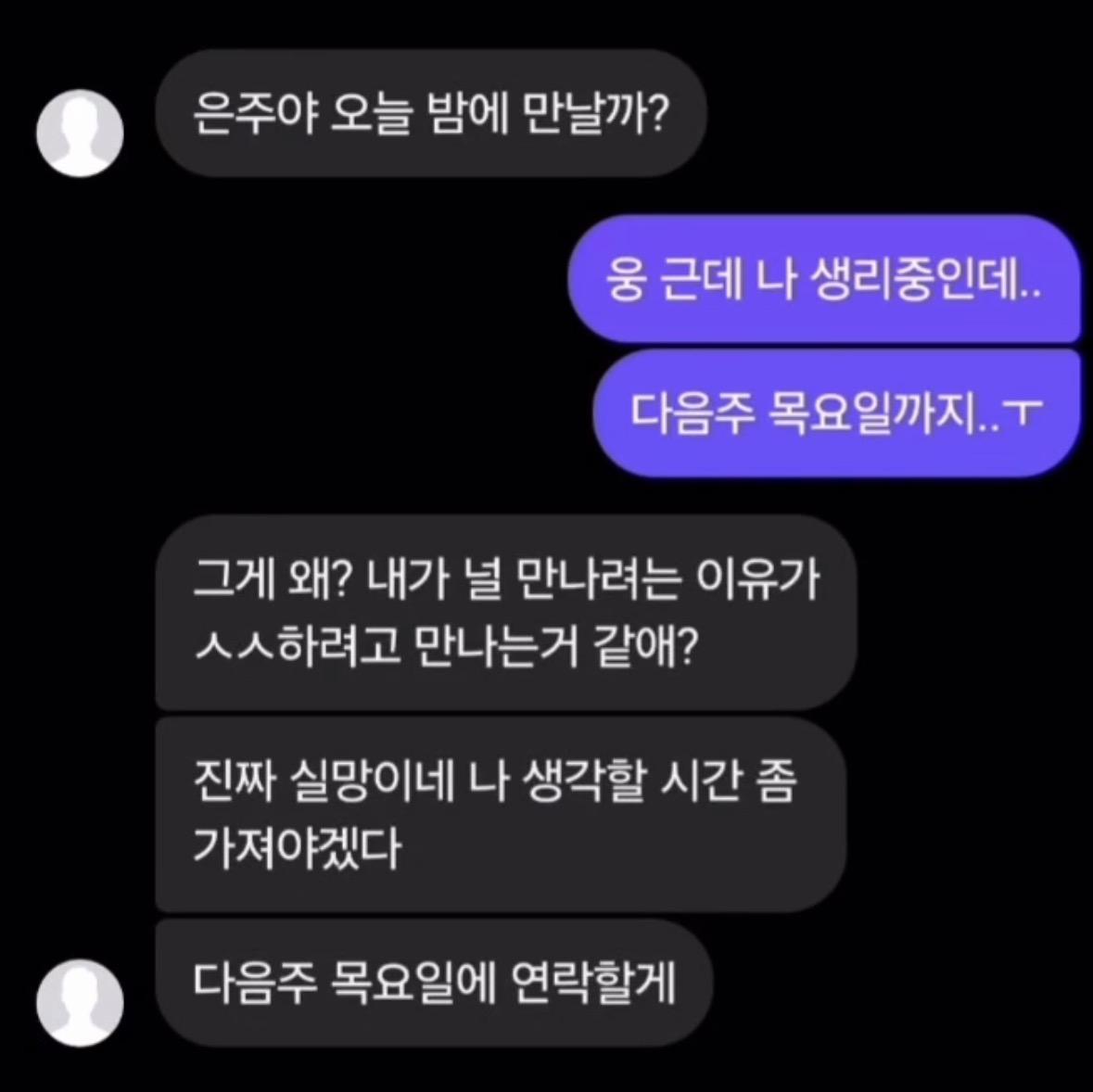The height and width of the screenshot is (1092, 1093).
Task: Select the '다음주 목요일에 연락할게' message bubble
Action: coord(434,983)
